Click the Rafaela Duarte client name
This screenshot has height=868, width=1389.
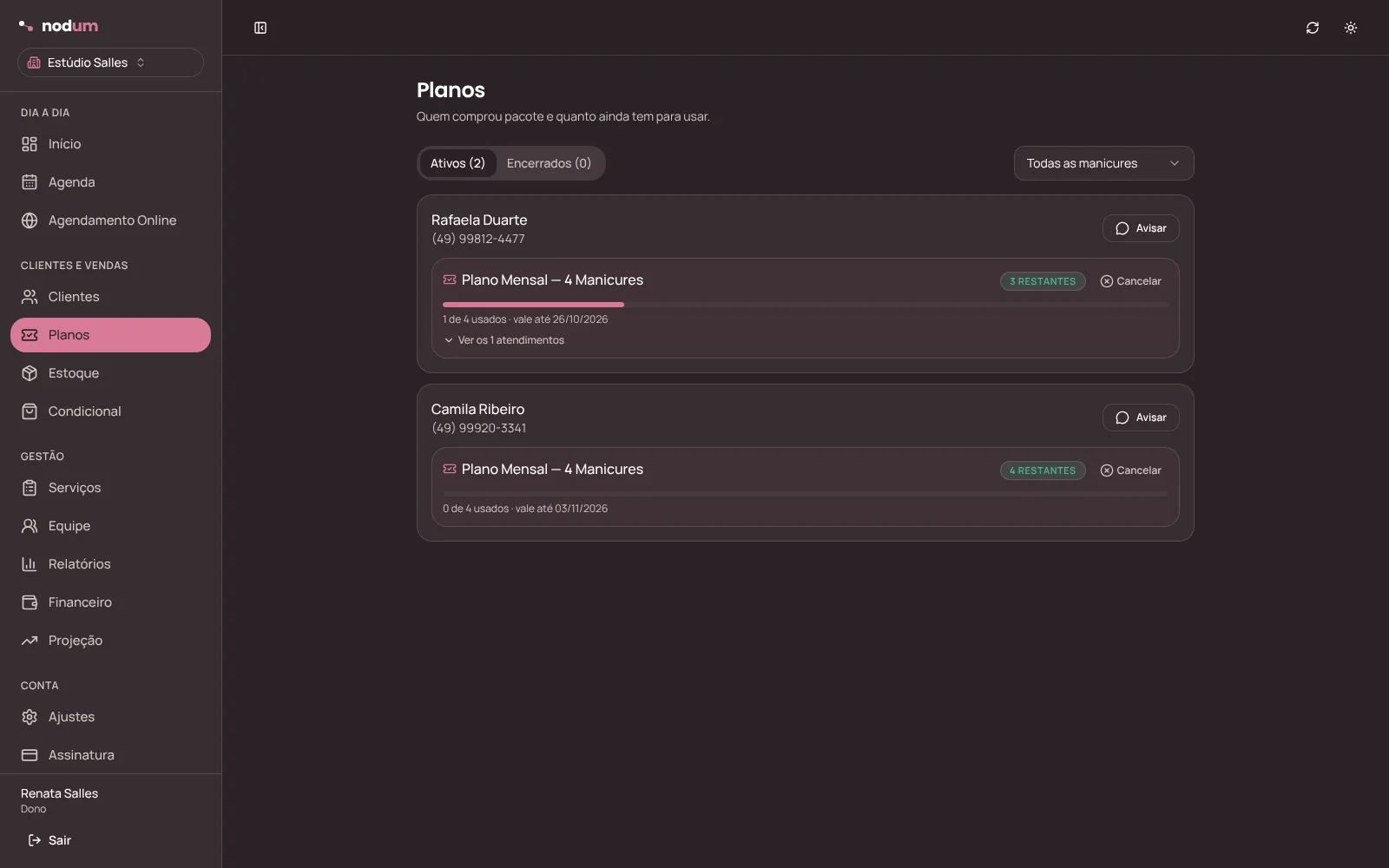click(479, 220)
